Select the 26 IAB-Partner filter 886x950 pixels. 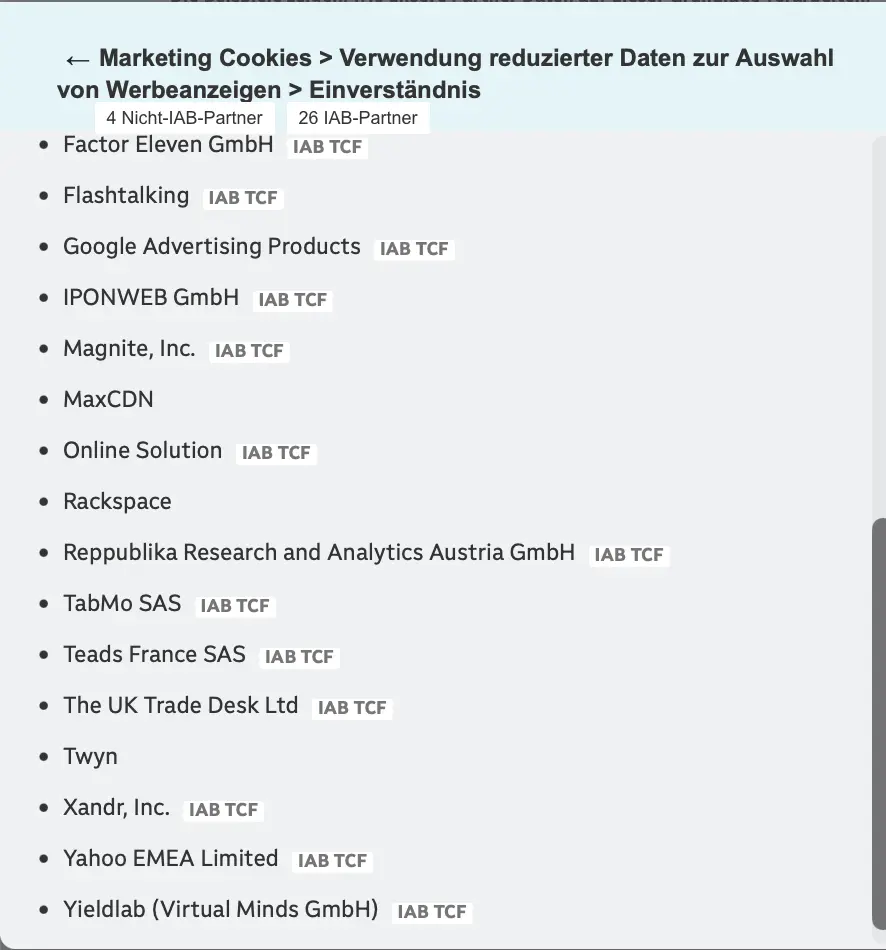[x=358, y=118]
